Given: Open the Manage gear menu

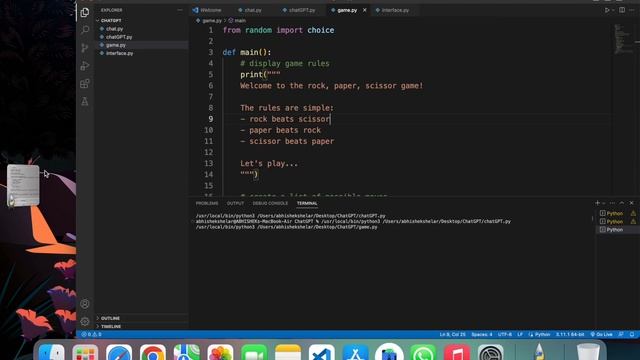Looking at the screenshot, I should [x=85, y=322].
